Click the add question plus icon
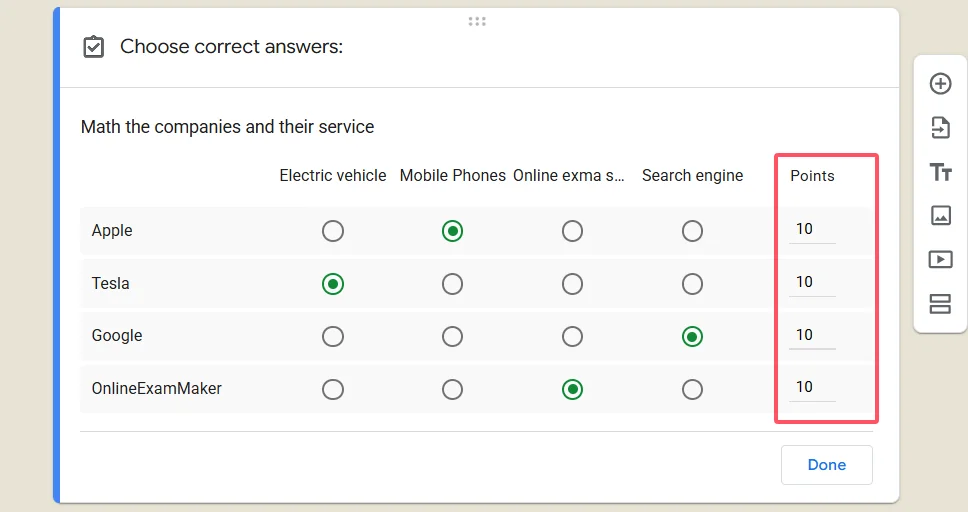The width and height of the screenshot is (968, 512). point(940,84)
